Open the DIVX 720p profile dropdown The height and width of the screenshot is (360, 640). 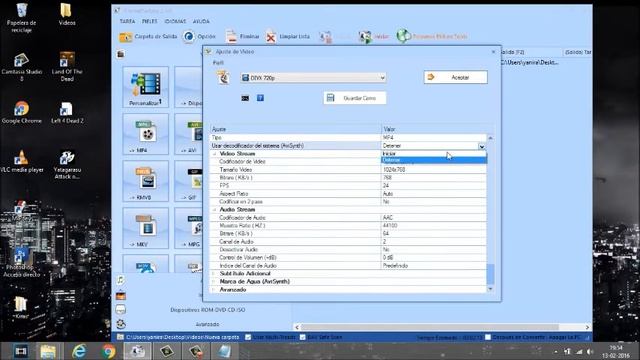[313, 78]
